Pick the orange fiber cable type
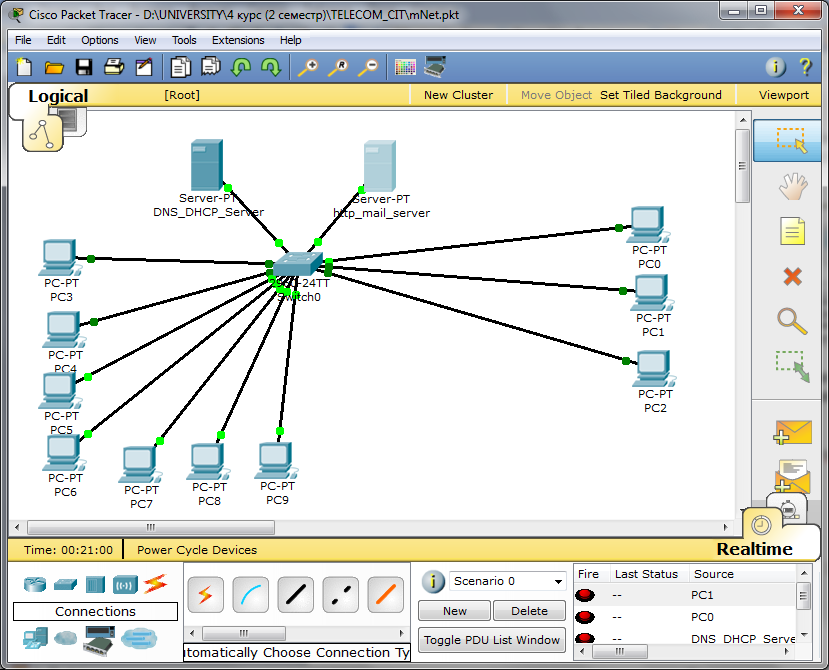Screen dimensions: 829x670 tap(385, 595)
